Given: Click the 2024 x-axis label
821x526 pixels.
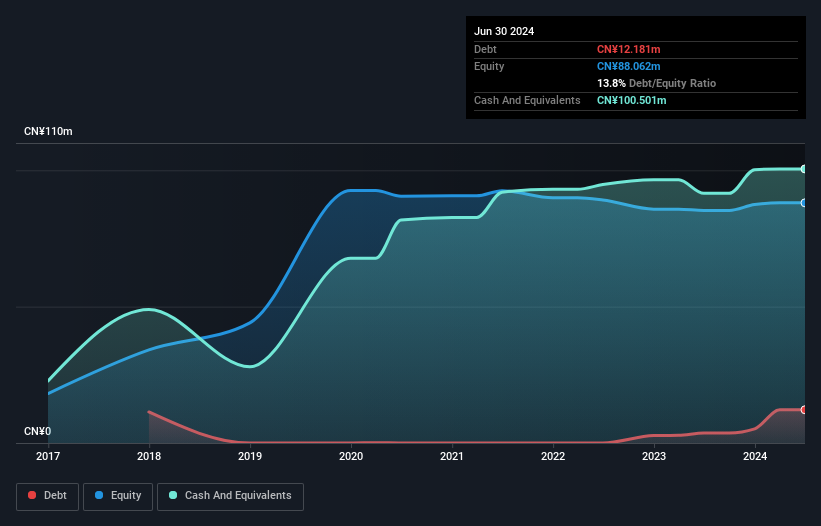Looking at the screenshot, I should tap(755, 456).
